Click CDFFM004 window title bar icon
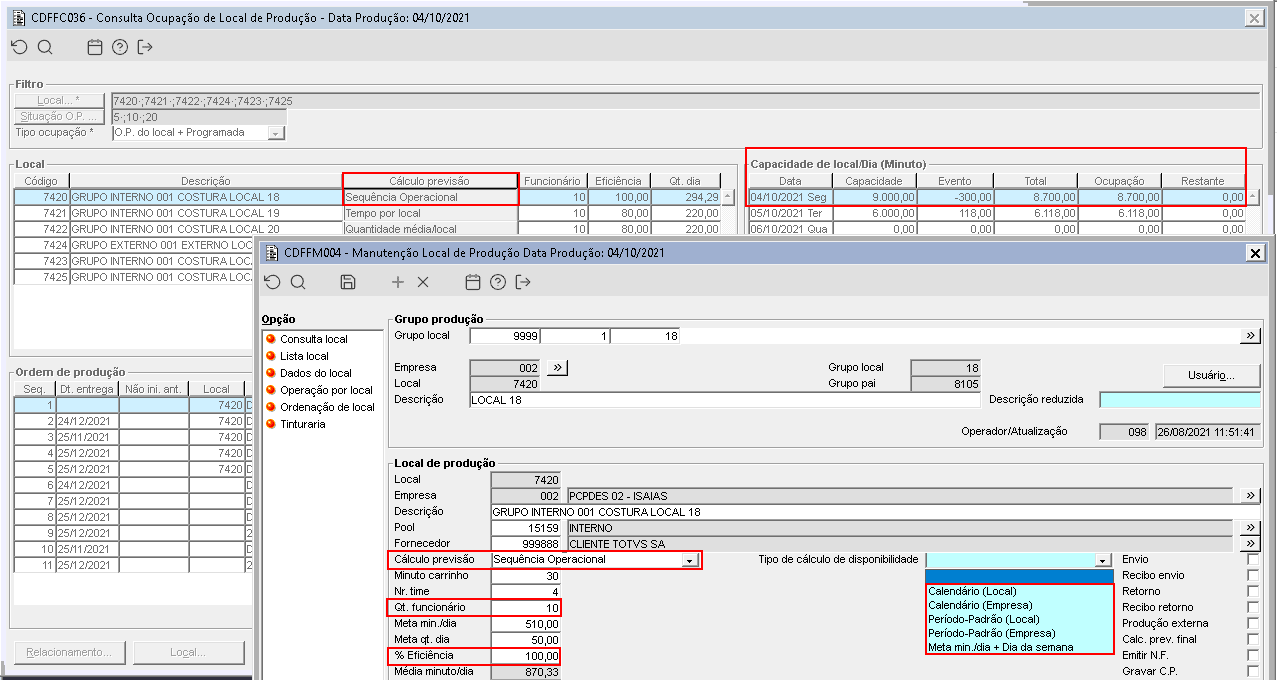 click(x=273, y=253)
